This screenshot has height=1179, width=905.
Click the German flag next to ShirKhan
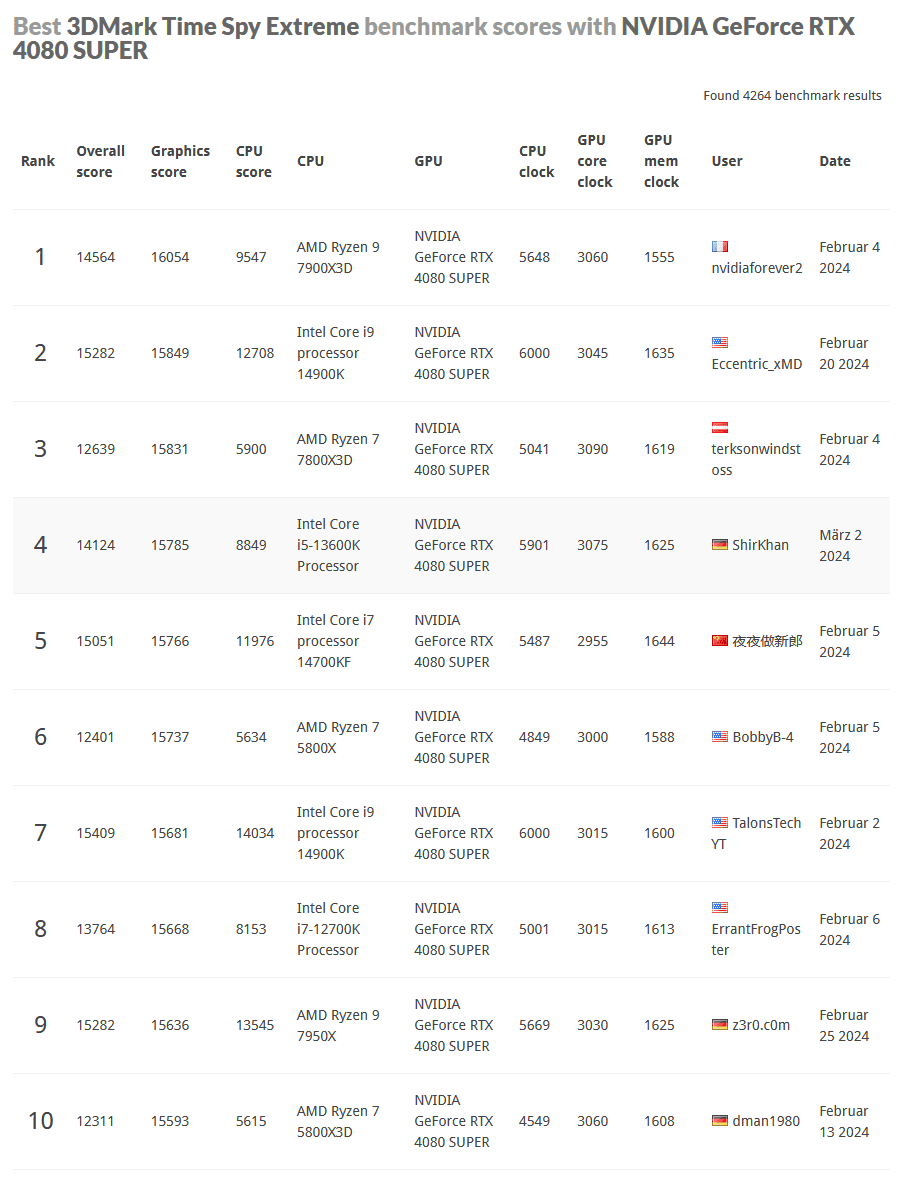pos(720,545)
